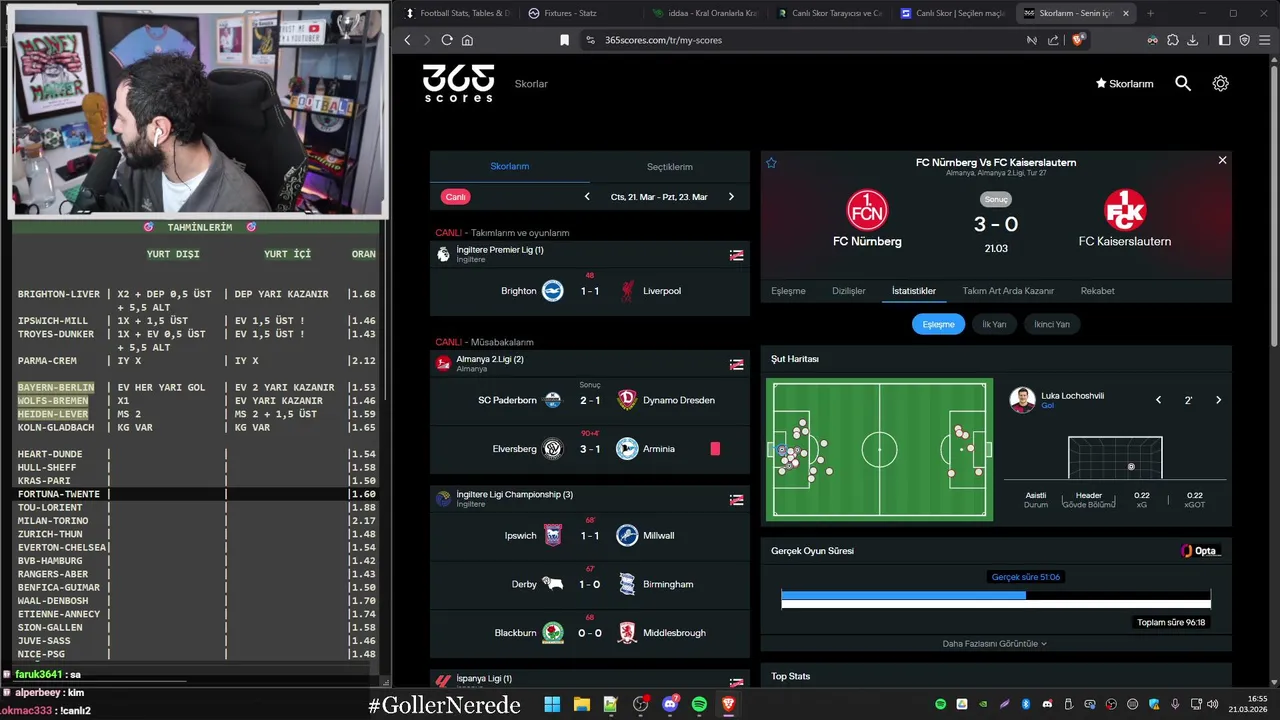
Task: Toggle the Canlı live filter
Action: [x=456, y=197]
